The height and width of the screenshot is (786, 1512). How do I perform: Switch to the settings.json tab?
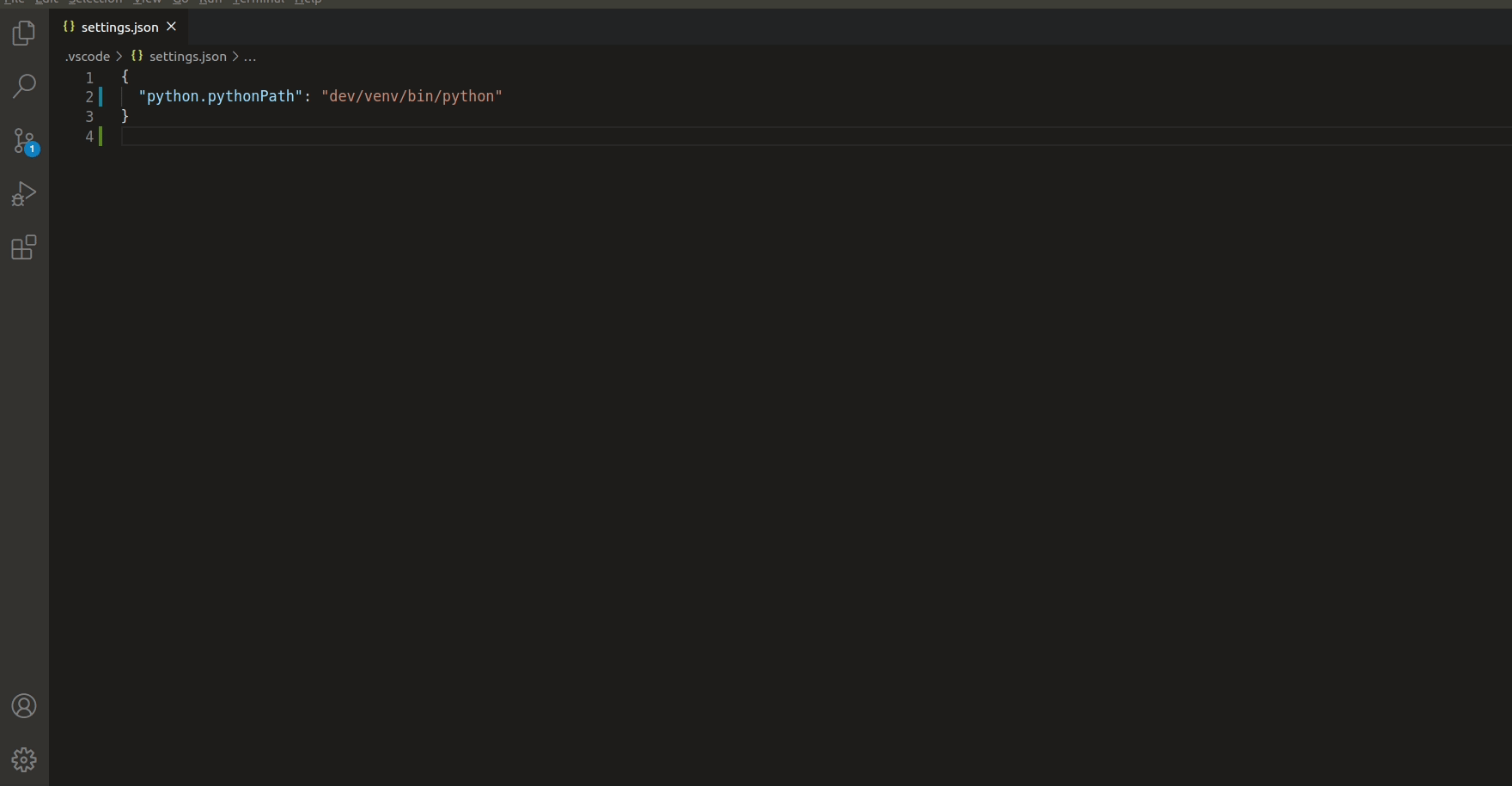pyautogui.click(x=119, y=27)
